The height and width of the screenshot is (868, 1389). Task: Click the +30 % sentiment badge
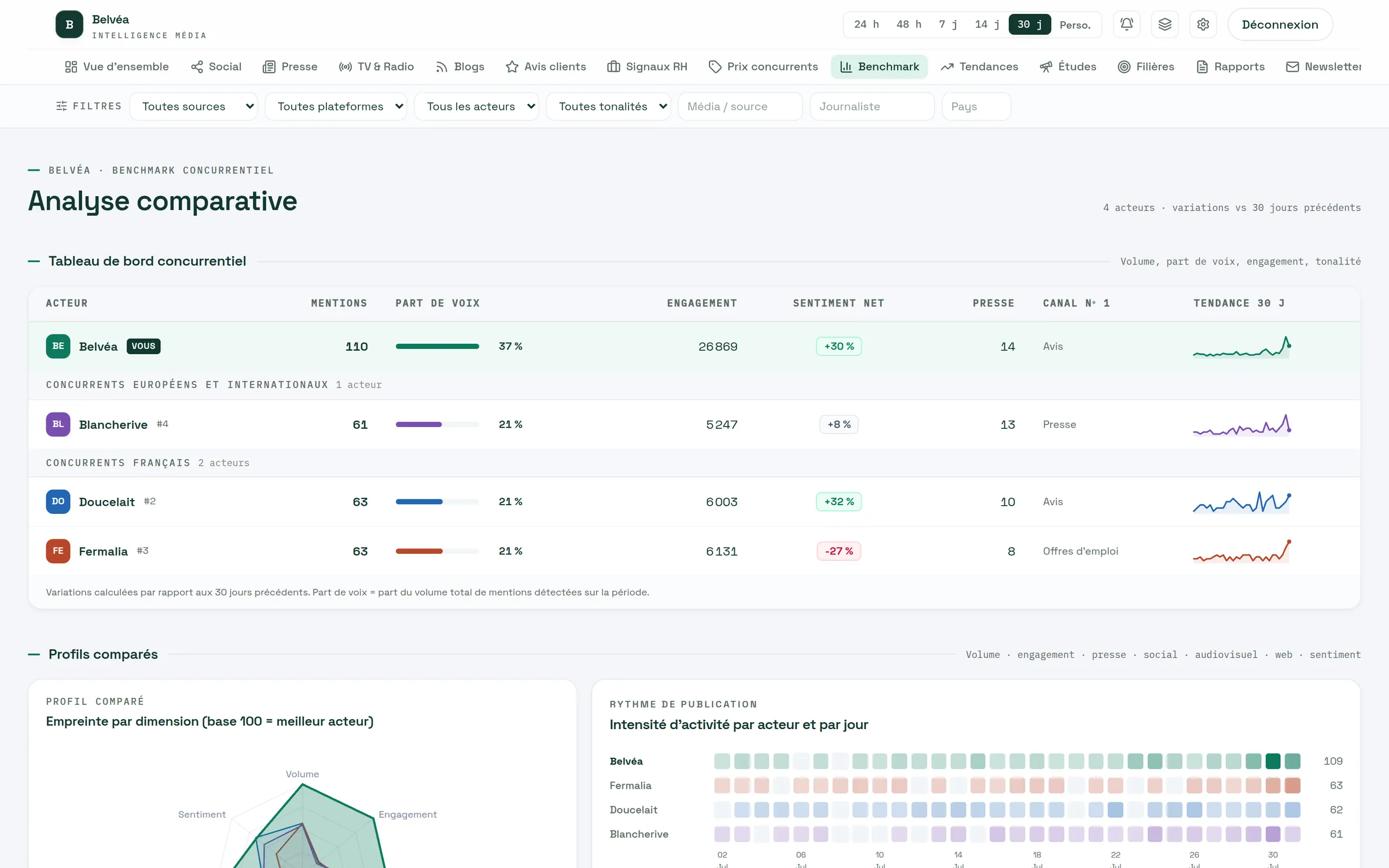[x=839, y=346]
